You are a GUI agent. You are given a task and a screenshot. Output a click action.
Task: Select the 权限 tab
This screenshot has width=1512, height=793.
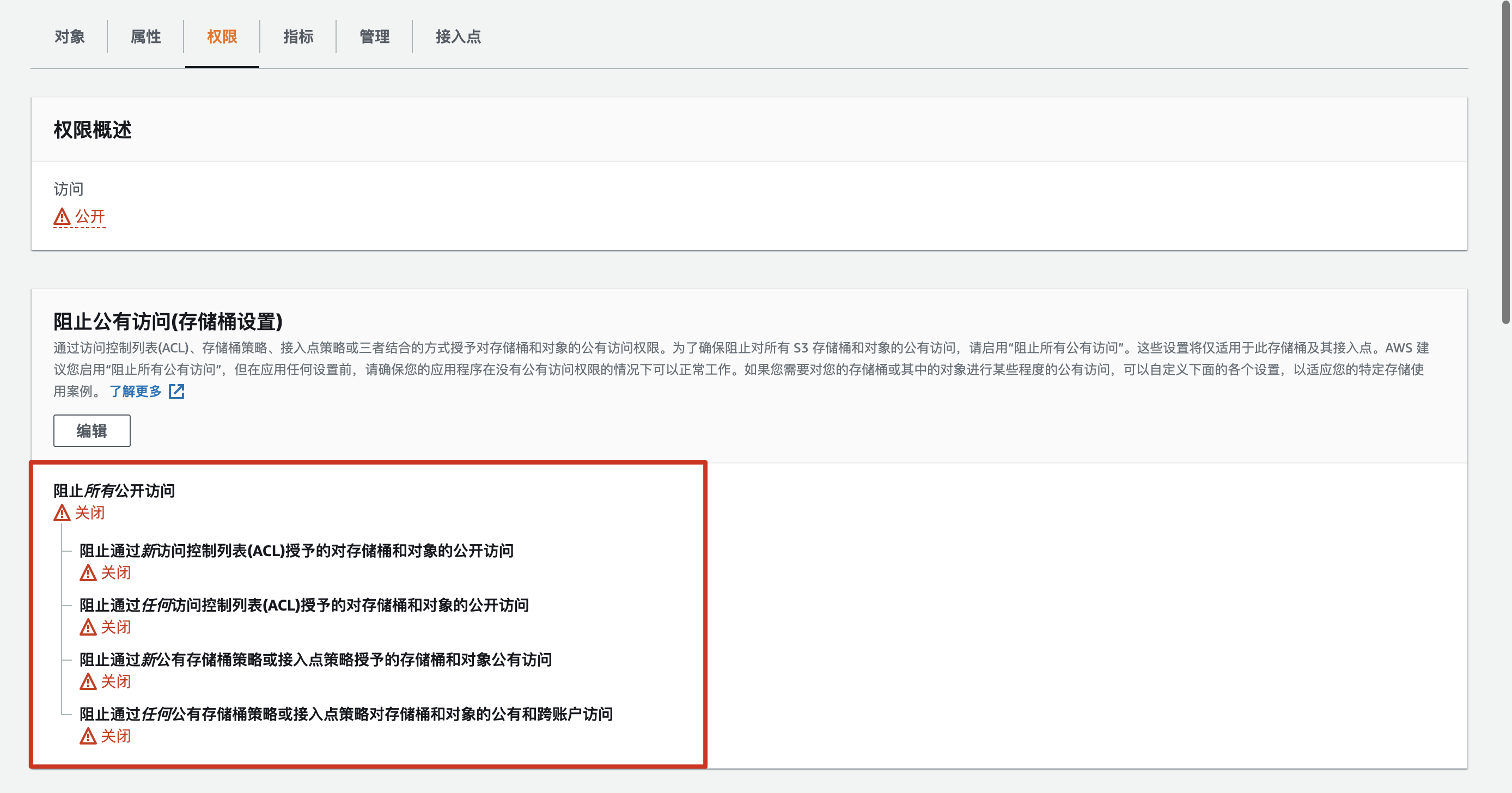[x=222, y=36]
